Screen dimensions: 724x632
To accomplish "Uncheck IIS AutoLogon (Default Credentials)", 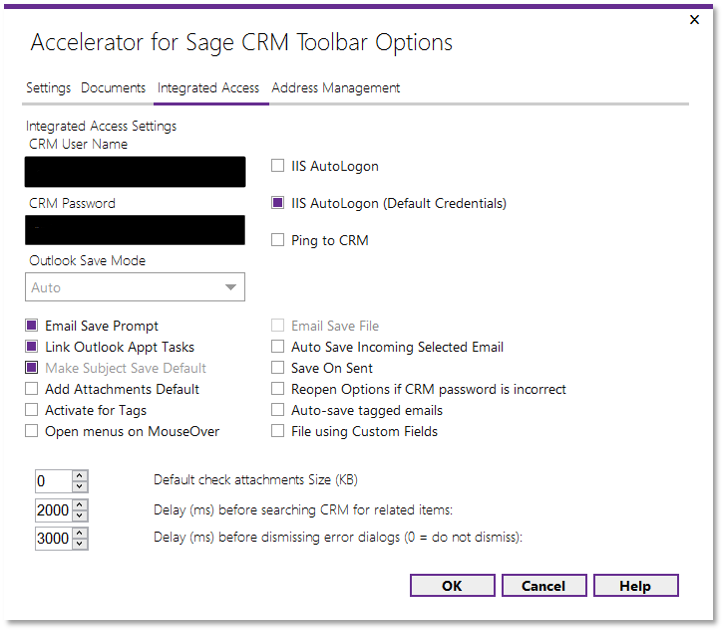I will [278, 203].
